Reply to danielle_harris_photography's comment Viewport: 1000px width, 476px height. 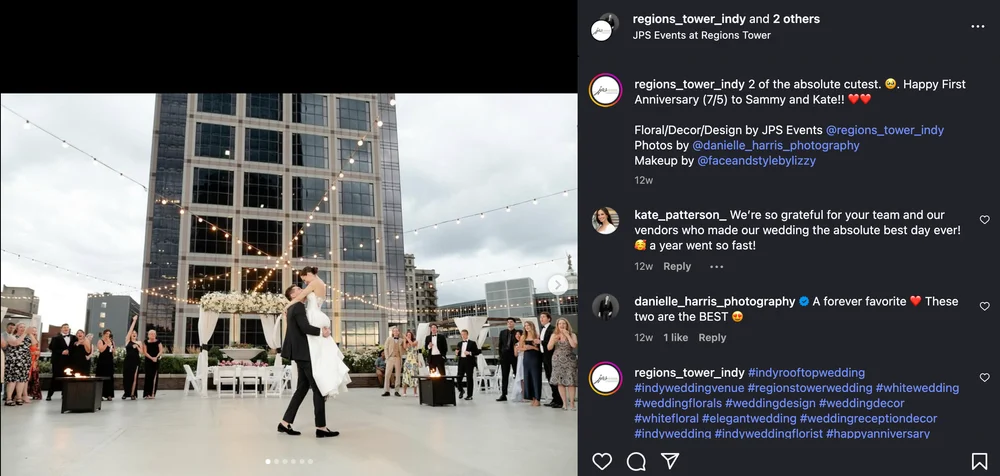pyautogui.click(x=712, y=338)
